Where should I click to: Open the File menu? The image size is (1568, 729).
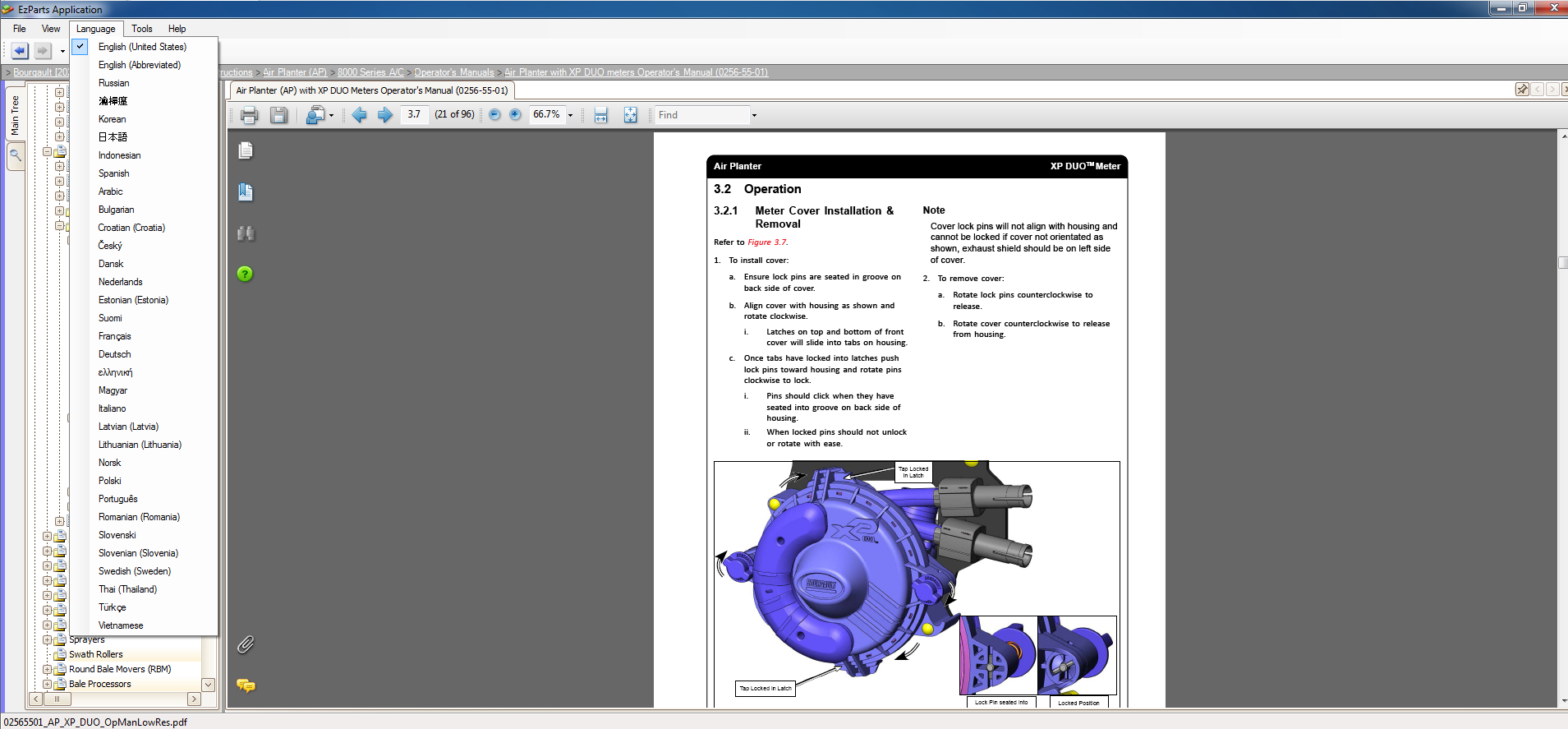click(x=20, y=29)
